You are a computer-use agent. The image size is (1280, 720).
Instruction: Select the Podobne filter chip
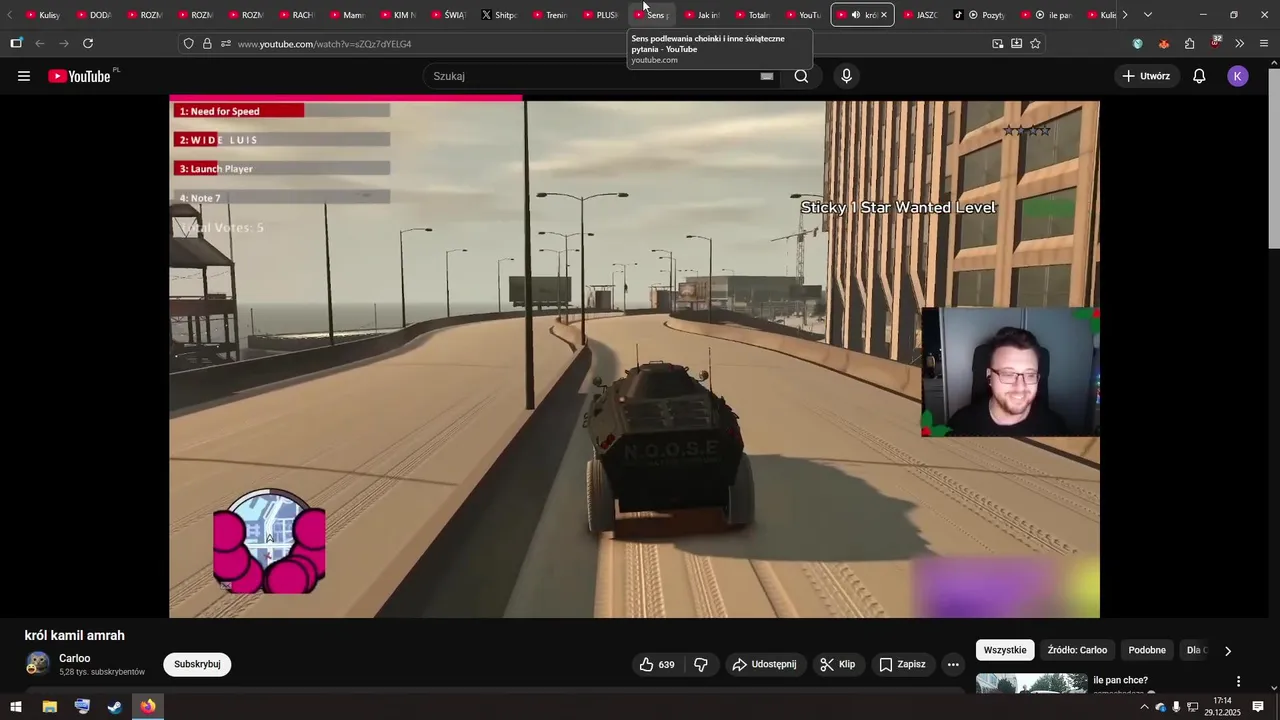[1147, 650]
